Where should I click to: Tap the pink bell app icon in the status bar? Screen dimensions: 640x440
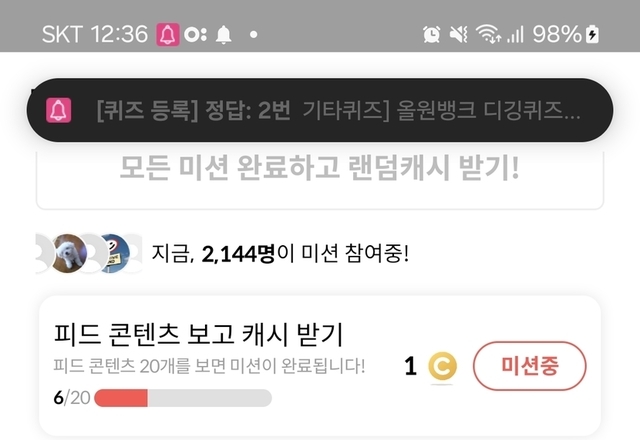(x=166, y=34)
